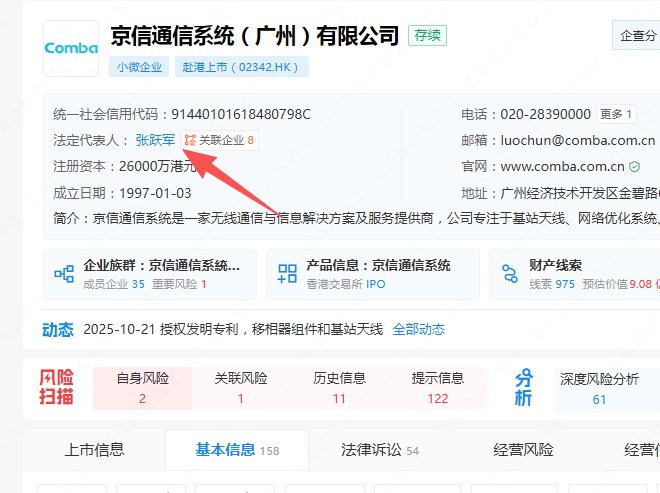The width and height of the screenshot is (660, 493).
Task: Open 全部动态 link
Action: pyautogui.click(x=418, y=329)
